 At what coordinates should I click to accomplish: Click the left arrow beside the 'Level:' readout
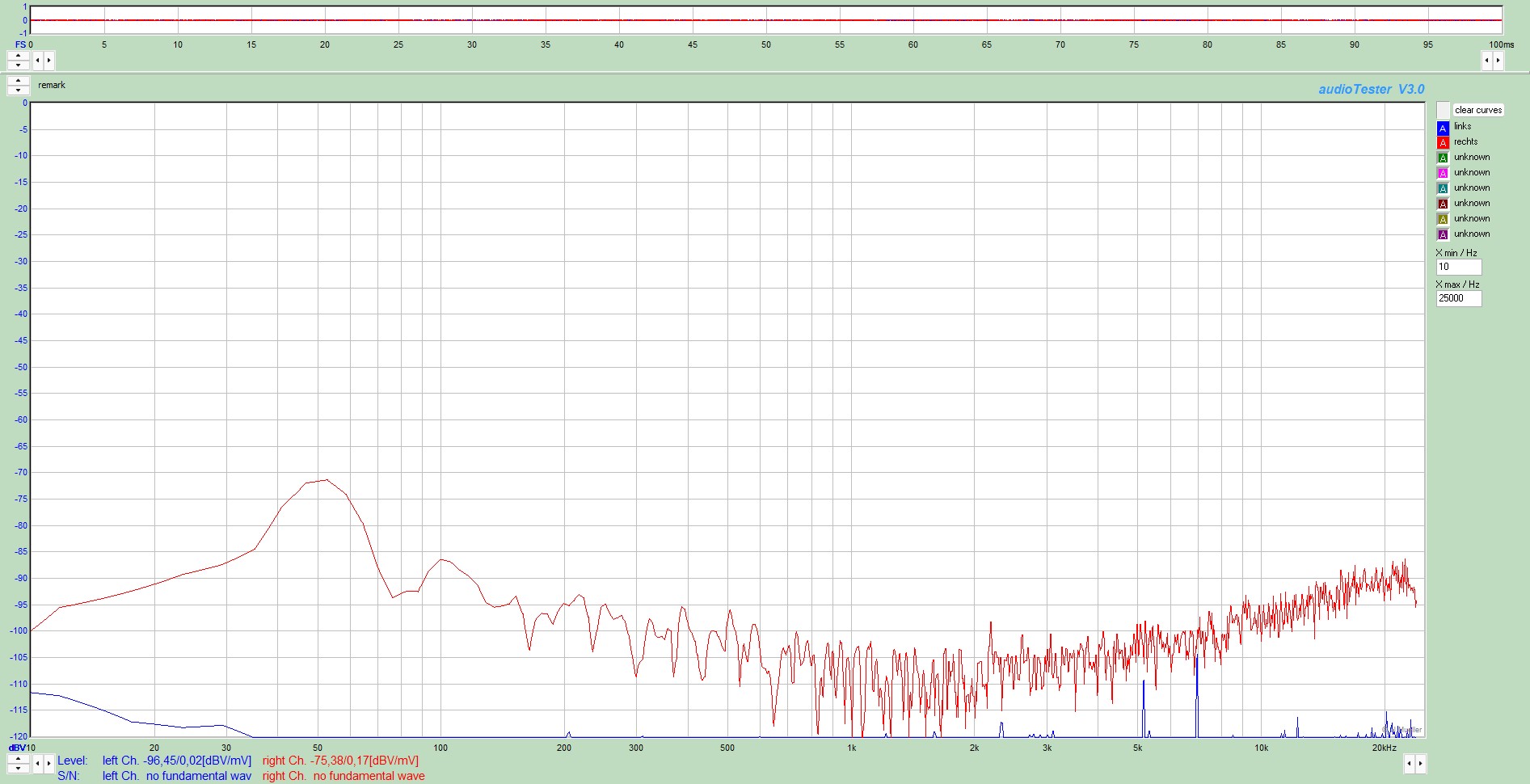coord(37,763)
